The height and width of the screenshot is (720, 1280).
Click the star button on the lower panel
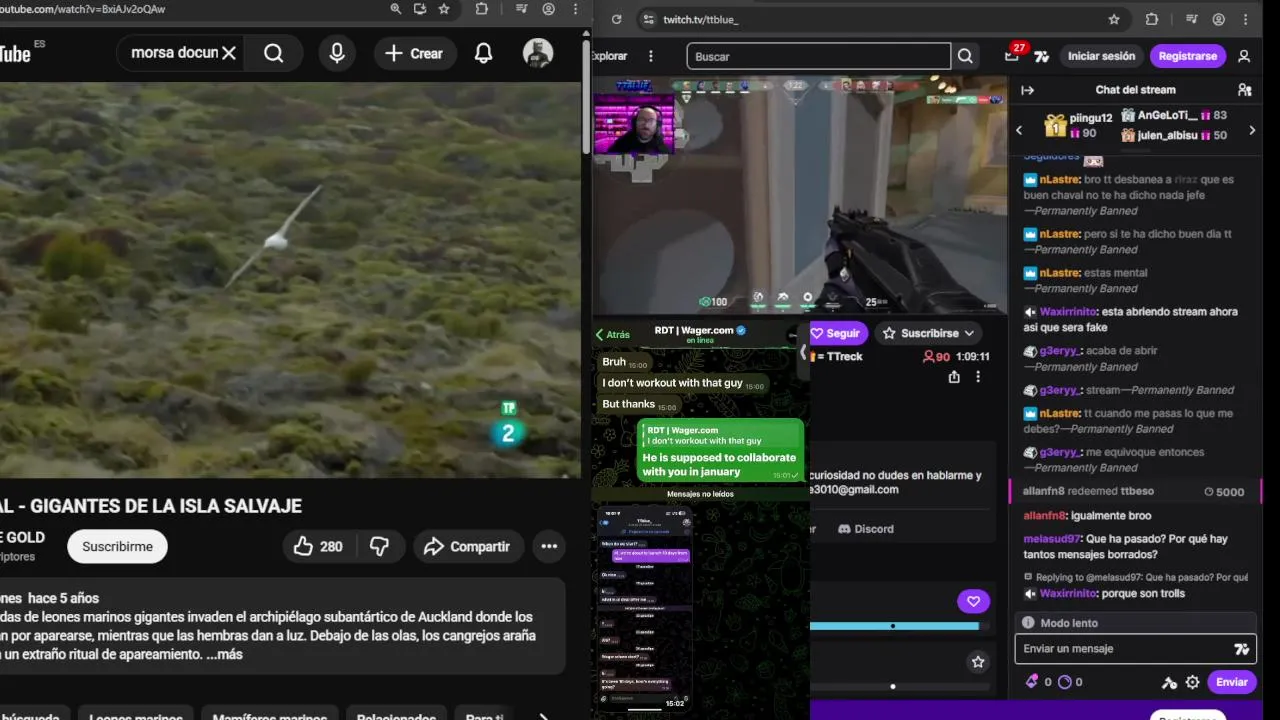pos(978,662)
